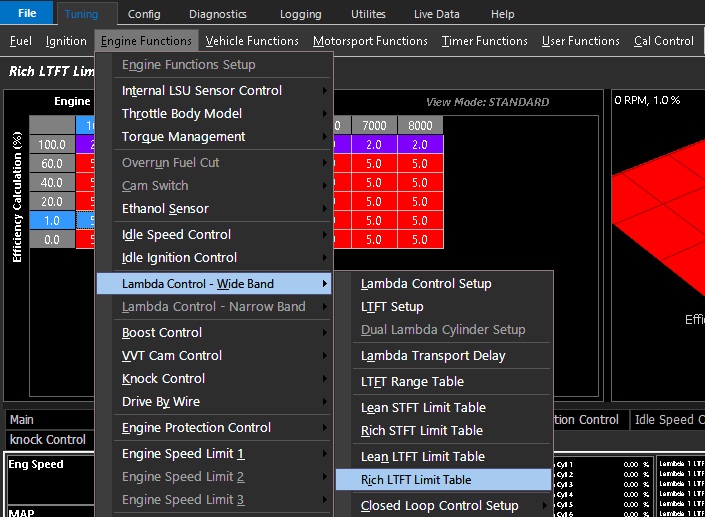705x517 pixels.
Task: Open the Vehicle Functions menu
Action: [x=252, y=41]
